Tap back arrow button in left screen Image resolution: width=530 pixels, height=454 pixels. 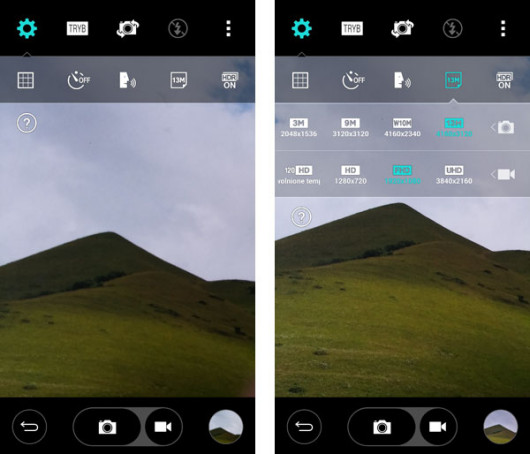[29, 427]
